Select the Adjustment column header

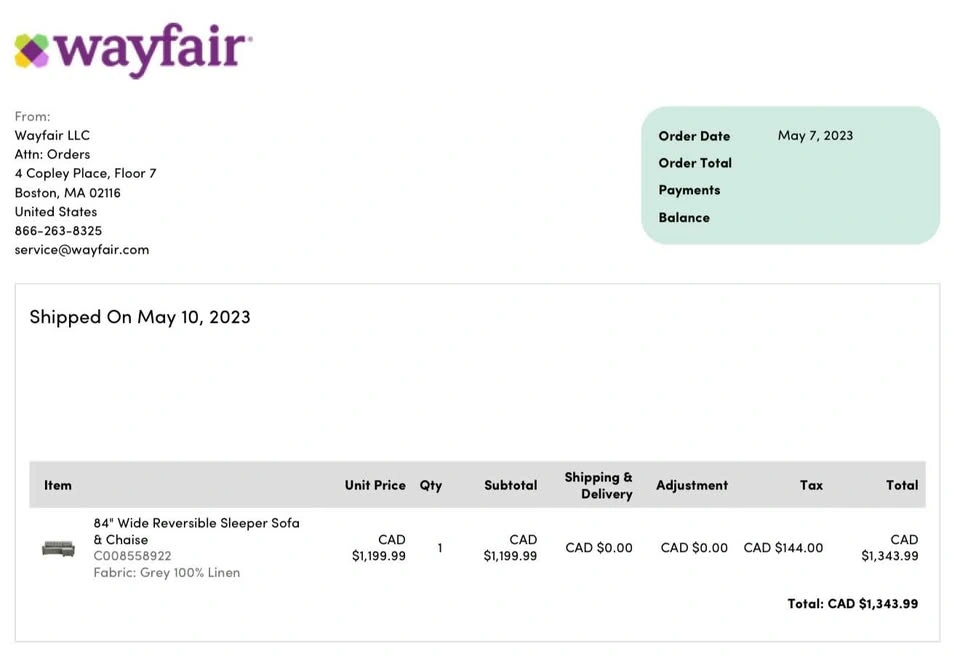[x=692, y=485]
